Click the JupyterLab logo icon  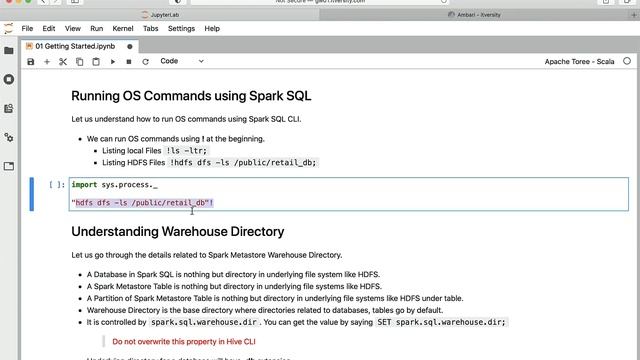[9, 29]
